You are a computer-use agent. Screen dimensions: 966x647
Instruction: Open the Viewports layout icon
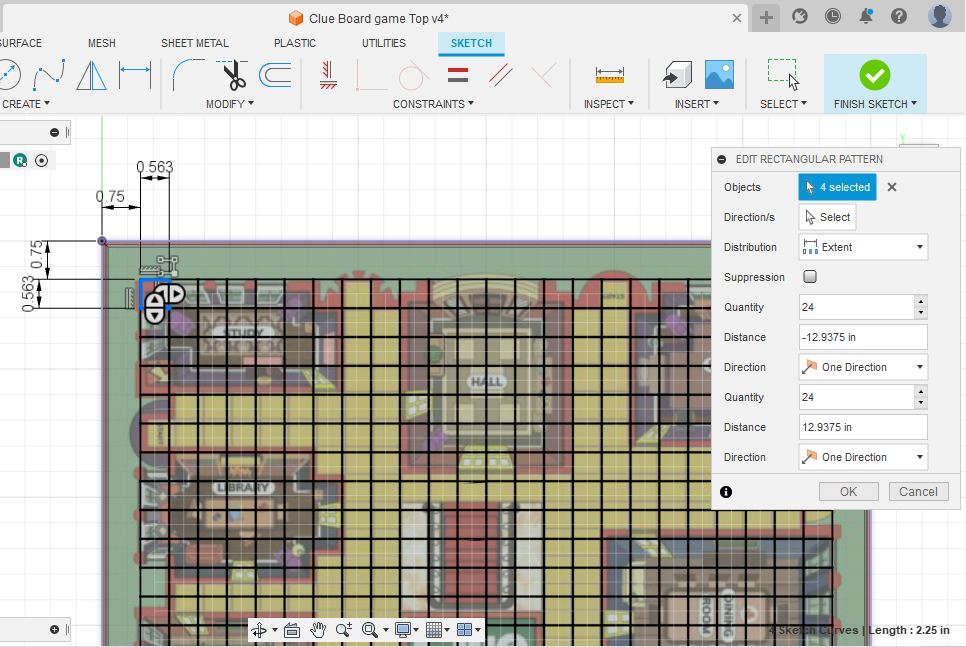(x=465, y=630)
